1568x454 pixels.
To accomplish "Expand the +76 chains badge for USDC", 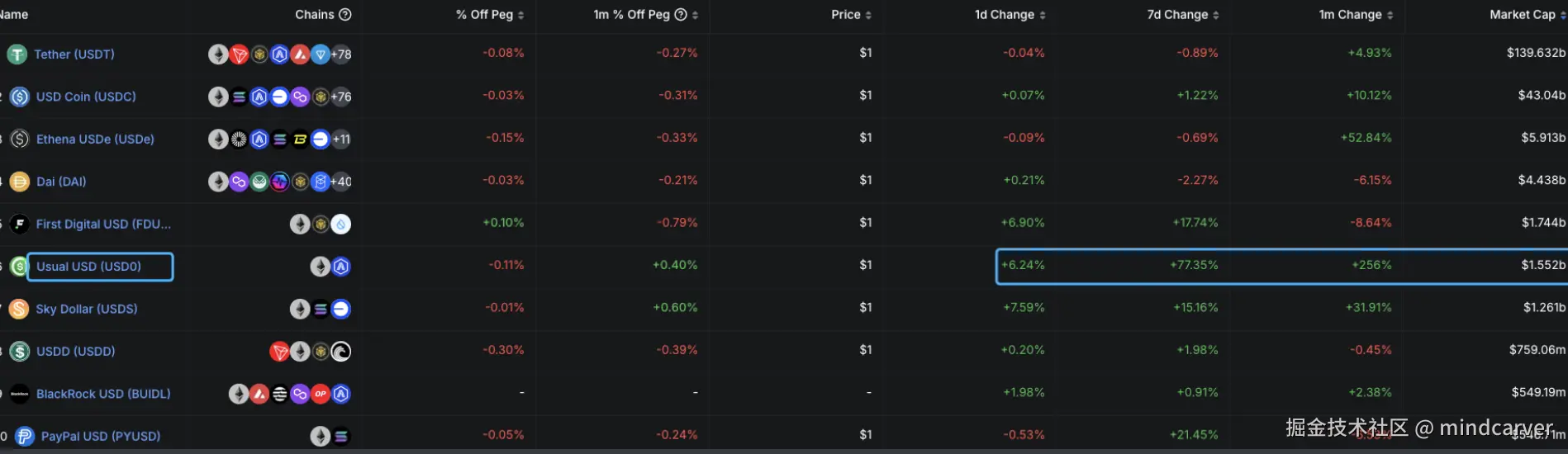I will [341, 97].
